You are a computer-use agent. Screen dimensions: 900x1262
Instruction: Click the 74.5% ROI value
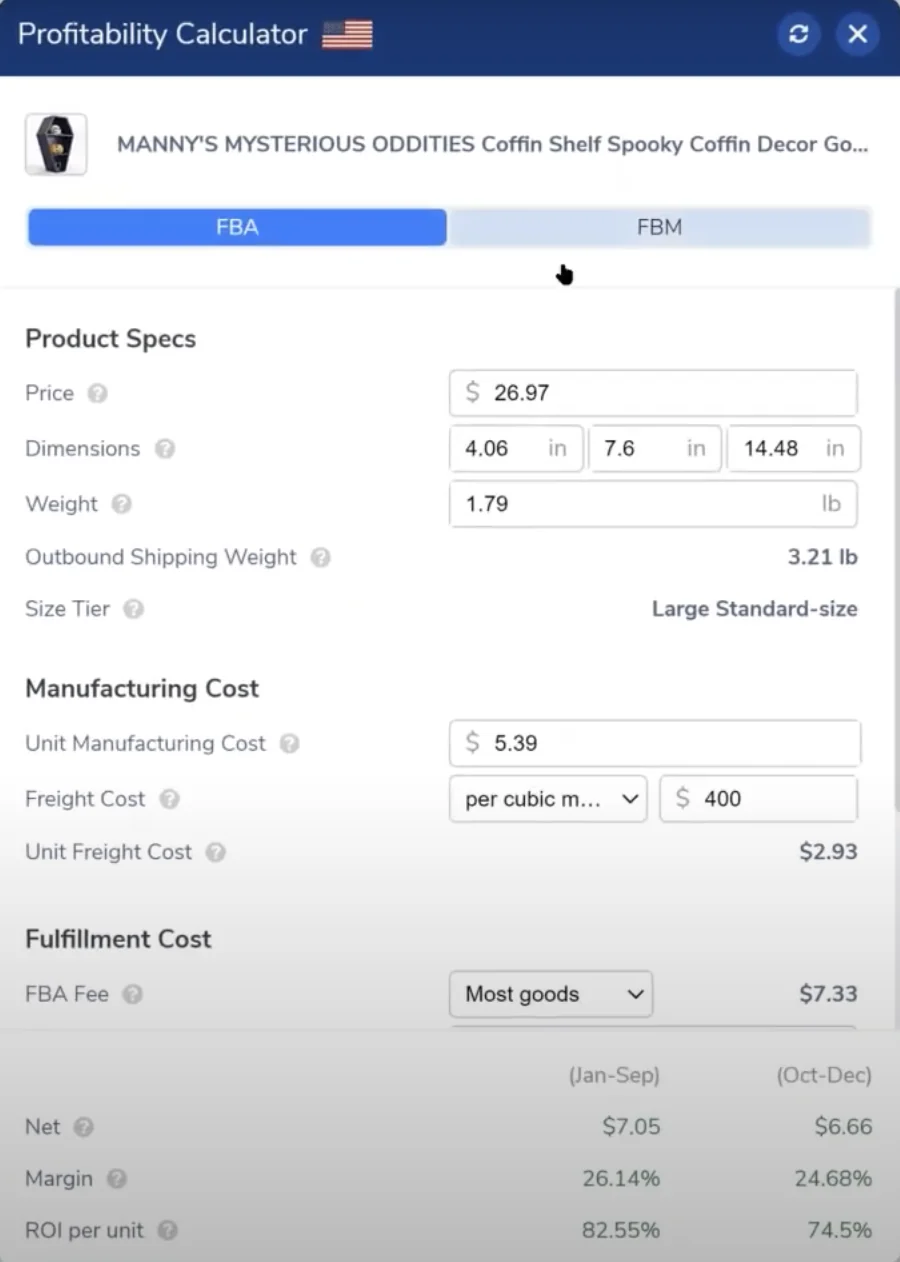(839, 1230)
